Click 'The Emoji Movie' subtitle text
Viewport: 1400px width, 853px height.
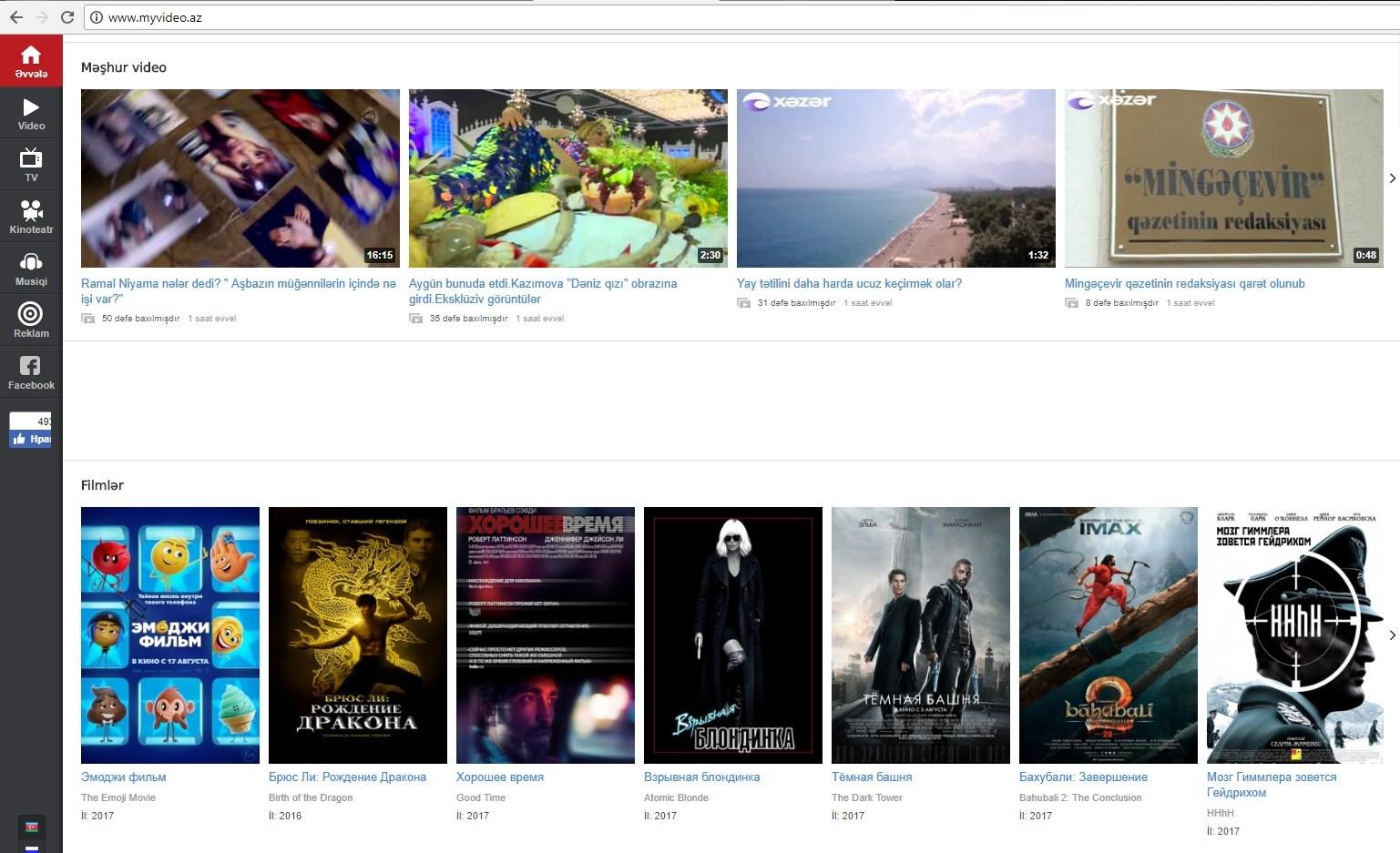(x=118, y=797)
